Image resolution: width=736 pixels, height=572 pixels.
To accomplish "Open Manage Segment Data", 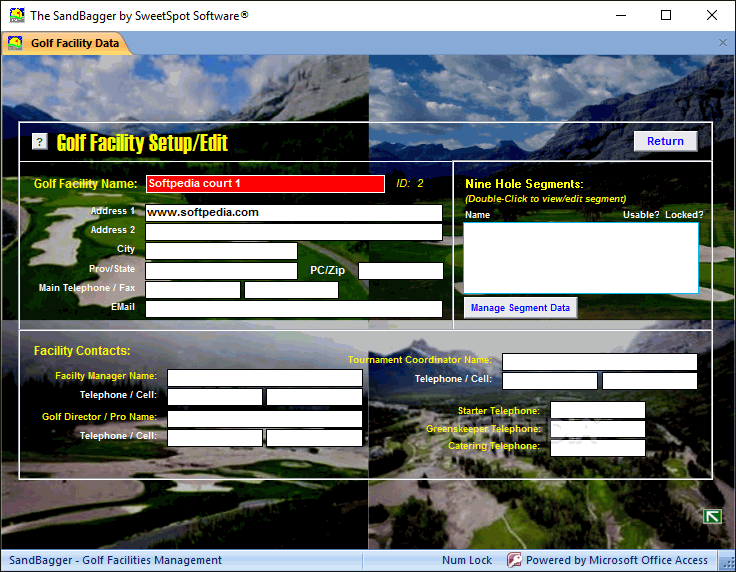I will pyautogui.click(x=520, y=308).
